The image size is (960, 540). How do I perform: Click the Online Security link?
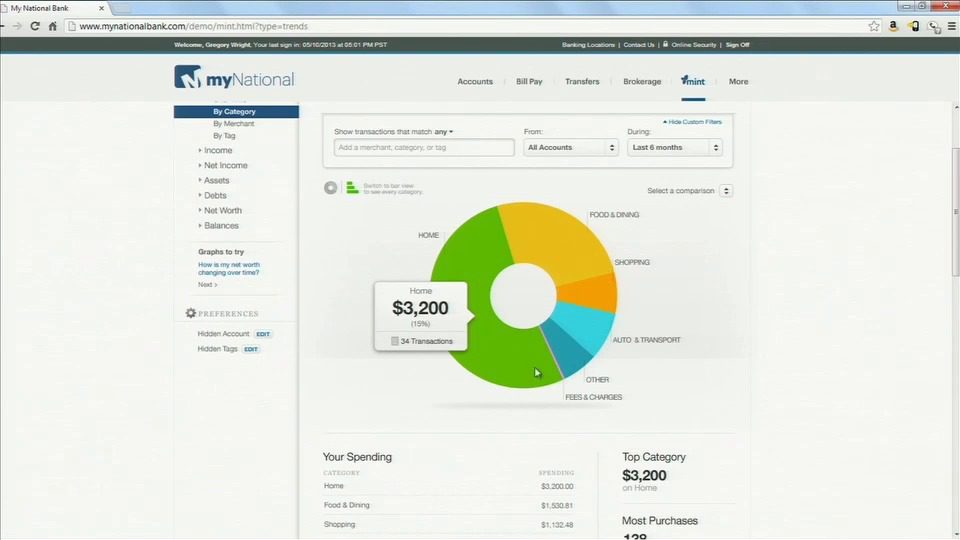point(694,45)
